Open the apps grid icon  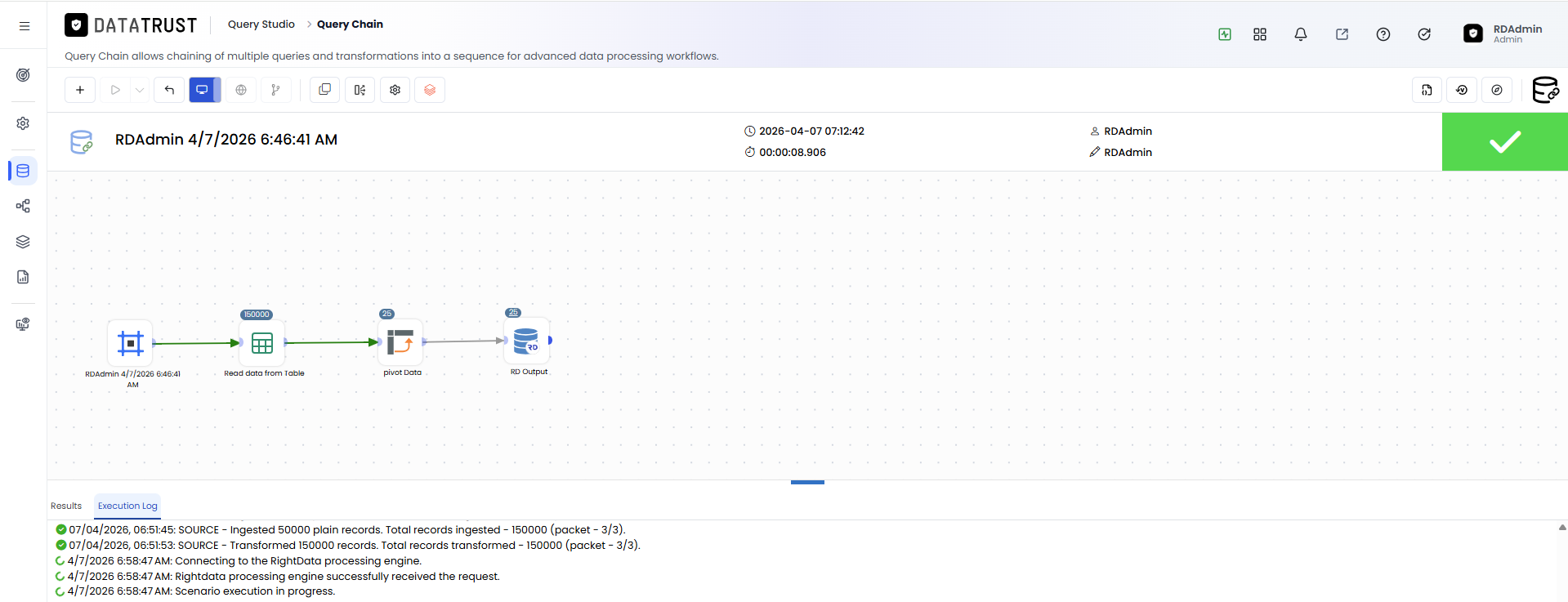[x=1260, y=34]
